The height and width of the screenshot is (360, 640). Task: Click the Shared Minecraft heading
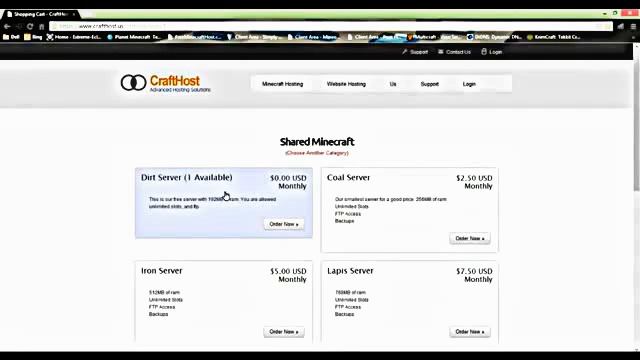pyautogui.click(x=317, y=142)
